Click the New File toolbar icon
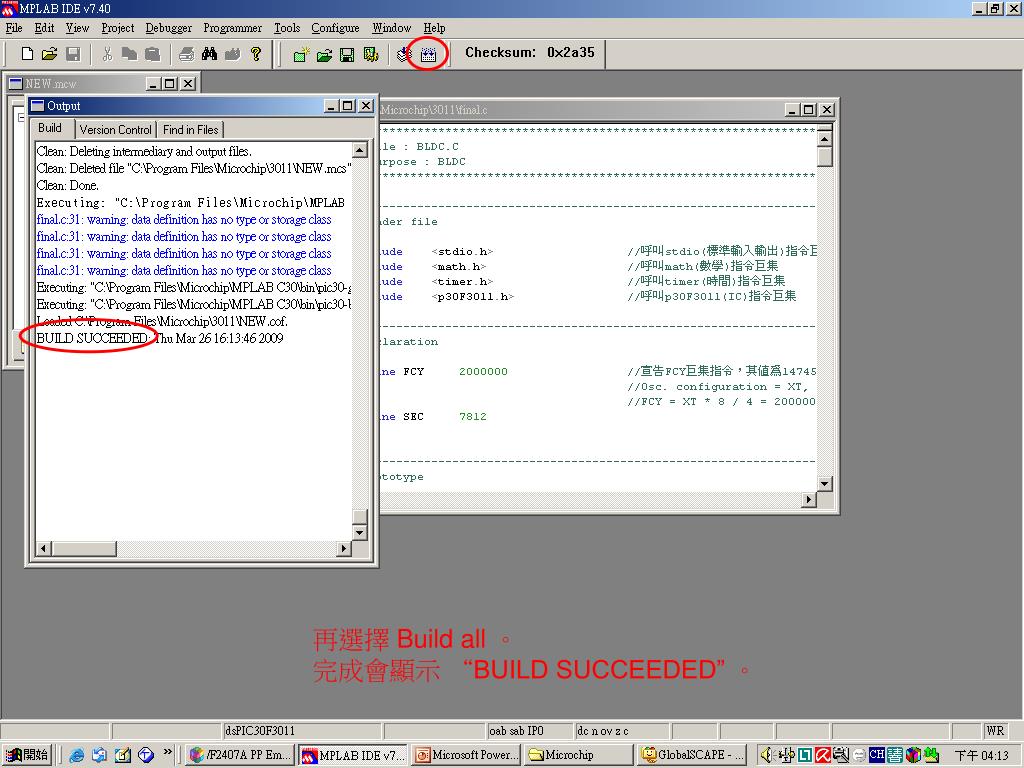 27,54
